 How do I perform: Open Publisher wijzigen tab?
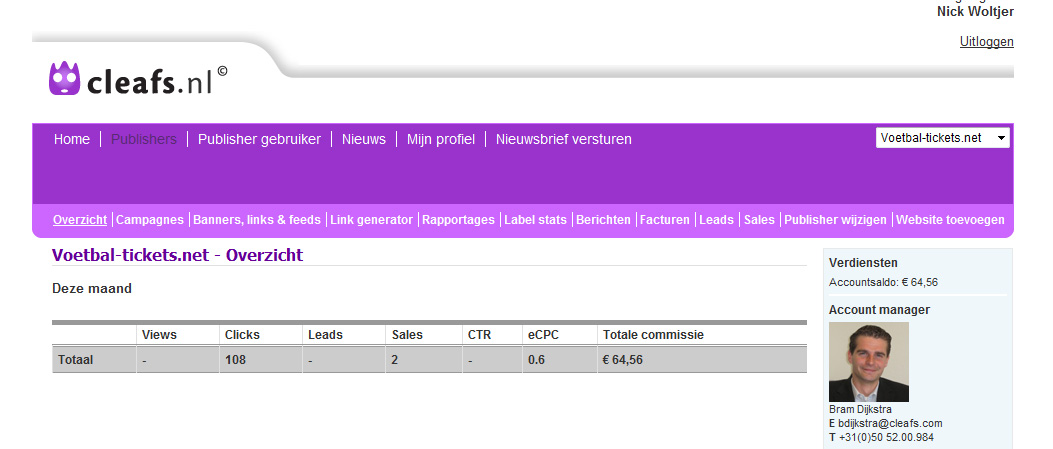click(835, 219)
